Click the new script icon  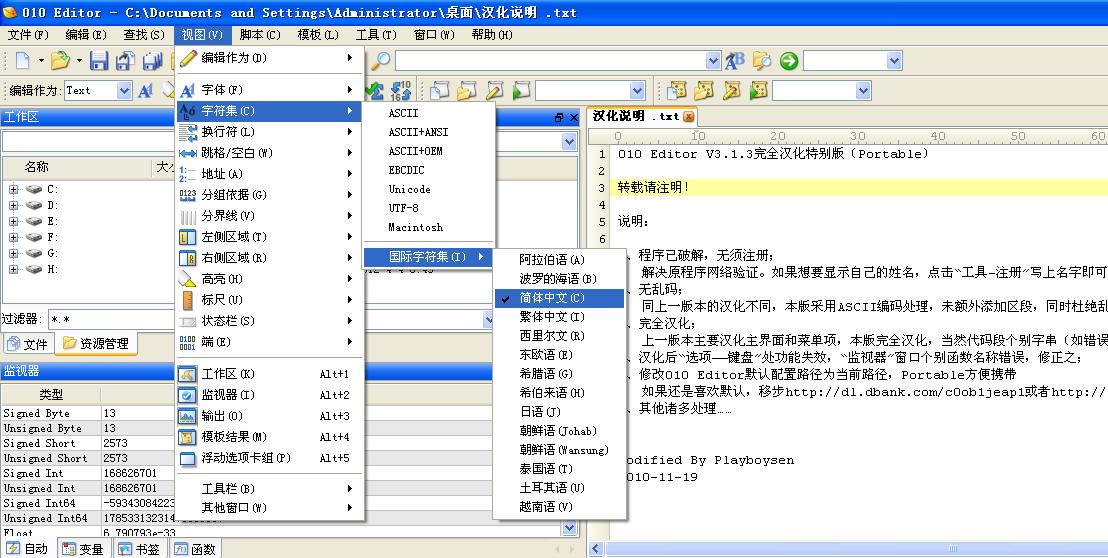tap(440, 90)
